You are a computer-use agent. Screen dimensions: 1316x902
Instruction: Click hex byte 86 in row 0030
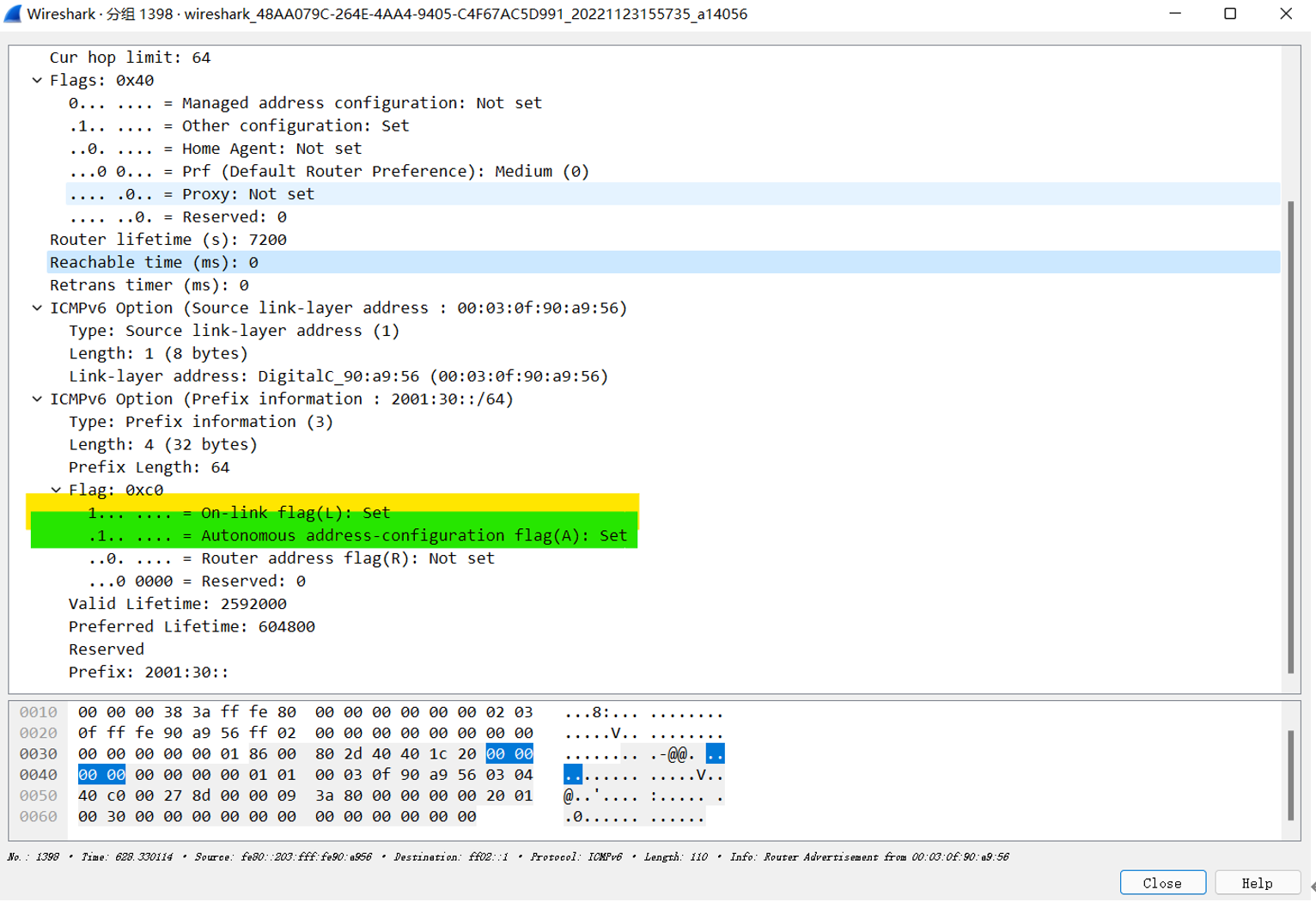[258, 753]
